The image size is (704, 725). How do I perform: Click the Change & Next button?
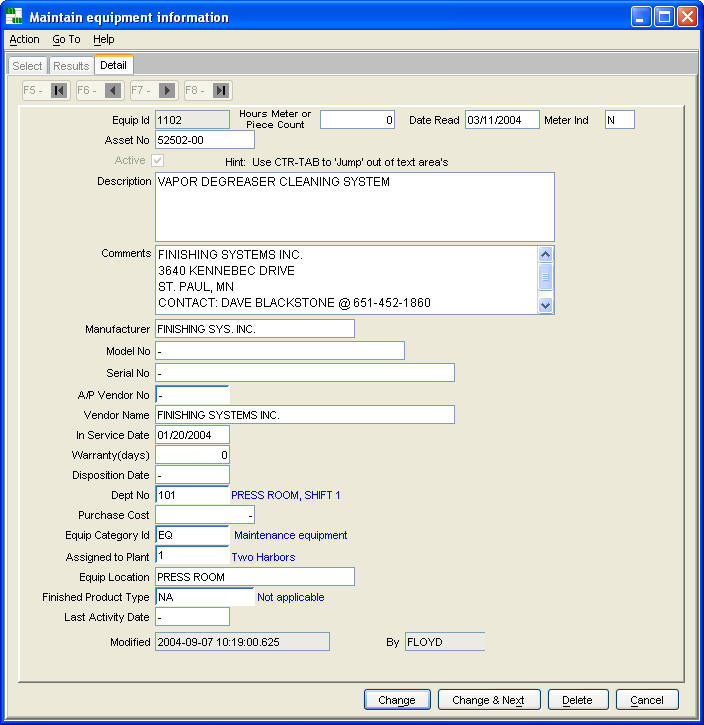pos(489,700)
